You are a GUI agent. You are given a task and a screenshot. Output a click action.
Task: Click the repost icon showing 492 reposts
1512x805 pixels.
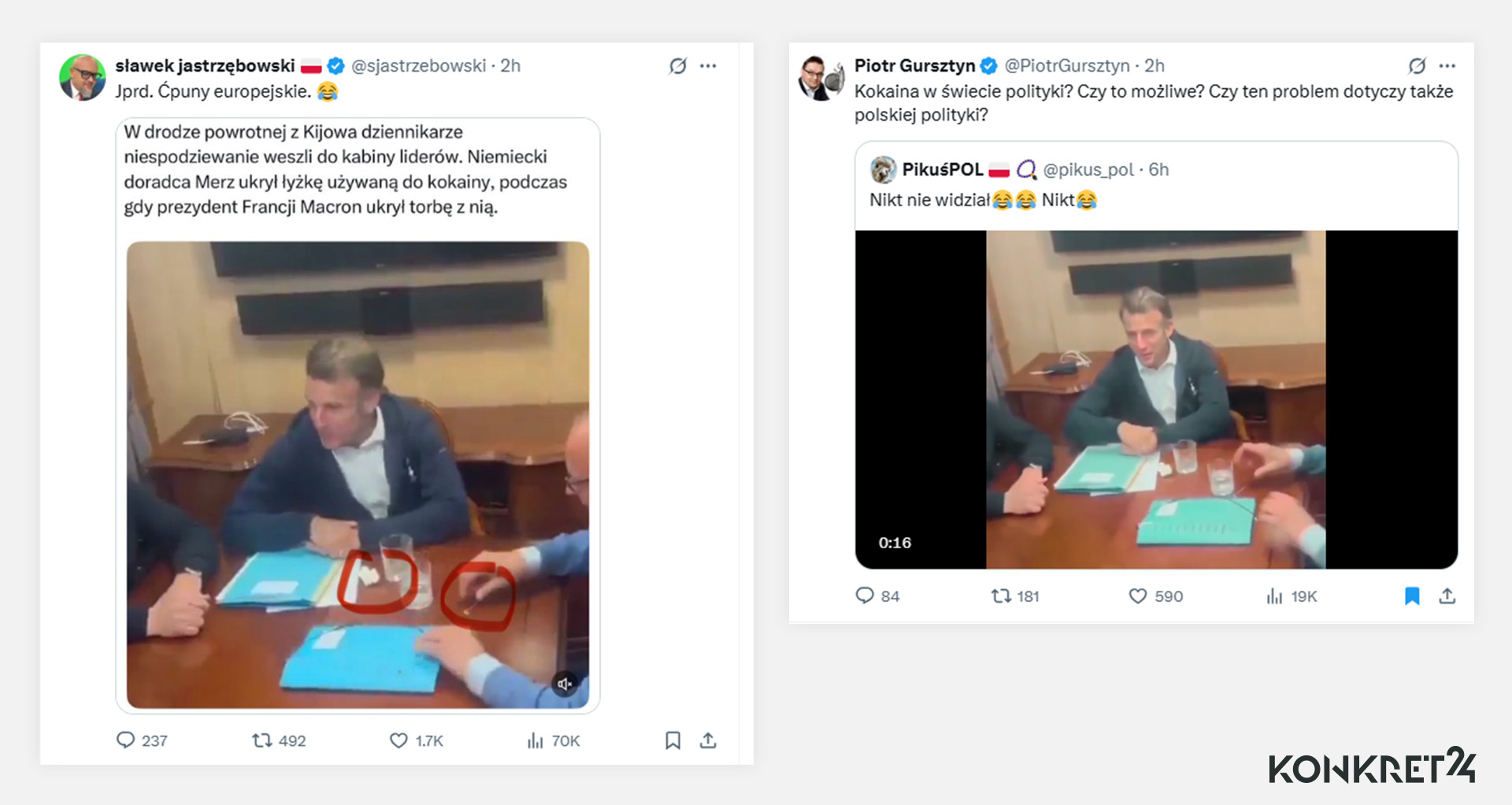pyautogui.click(x=260, y=740)
